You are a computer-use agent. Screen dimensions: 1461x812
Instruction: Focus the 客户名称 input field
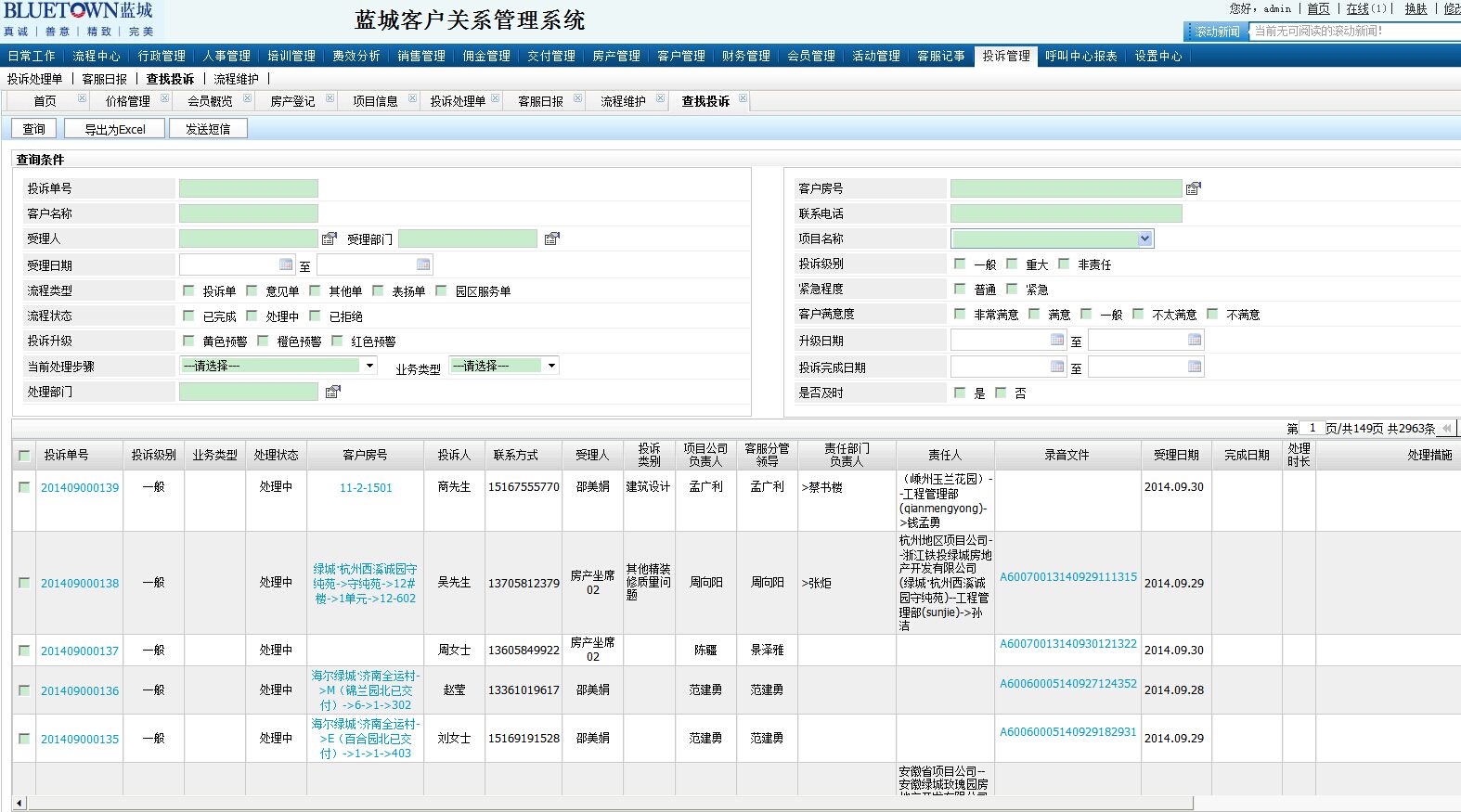[x=249, y=213]
